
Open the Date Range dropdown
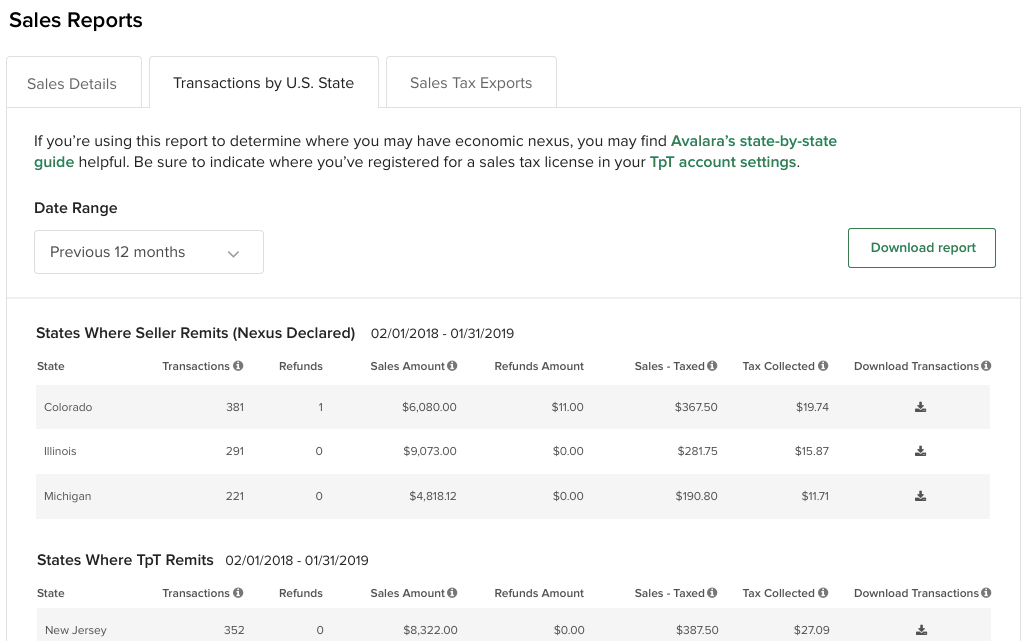[x=149, y=252]
